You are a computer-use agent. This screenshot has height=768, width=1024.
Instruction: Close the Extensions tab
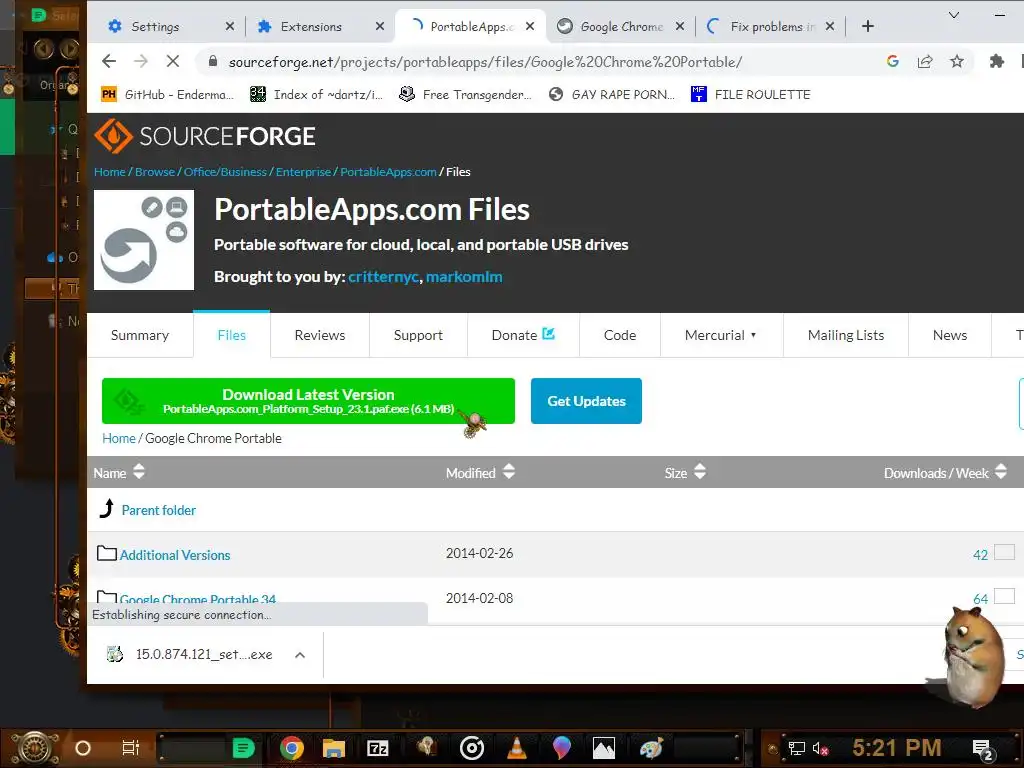tap(380, 26)
